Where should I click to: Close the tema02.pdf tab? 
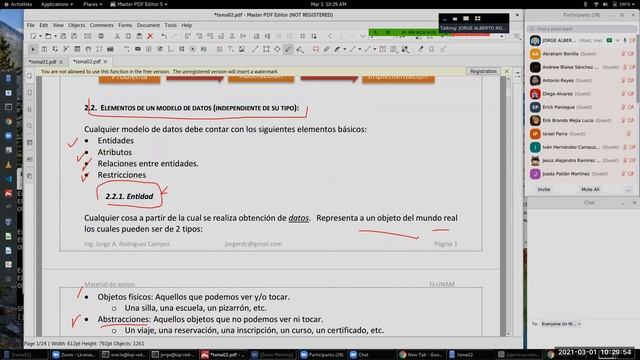tap(105, 62)
